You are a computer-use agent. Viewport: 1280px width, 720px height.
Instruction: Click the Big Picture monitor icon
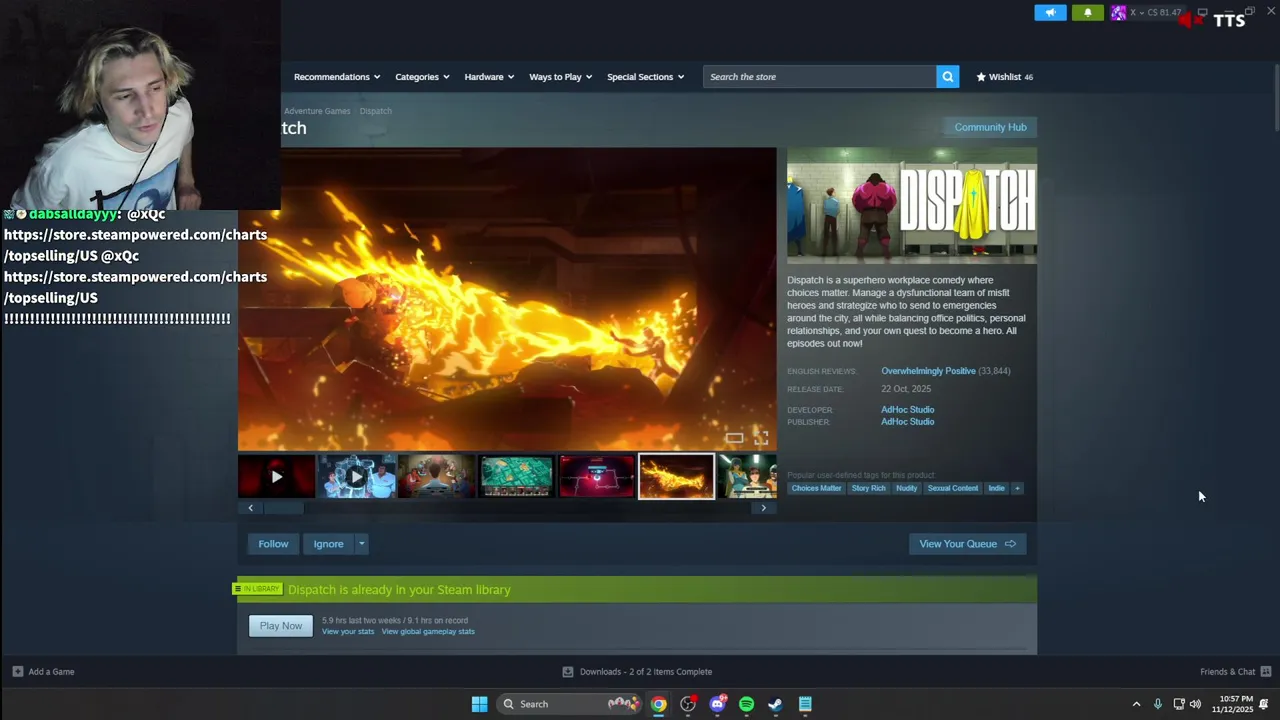(1203, 12)
